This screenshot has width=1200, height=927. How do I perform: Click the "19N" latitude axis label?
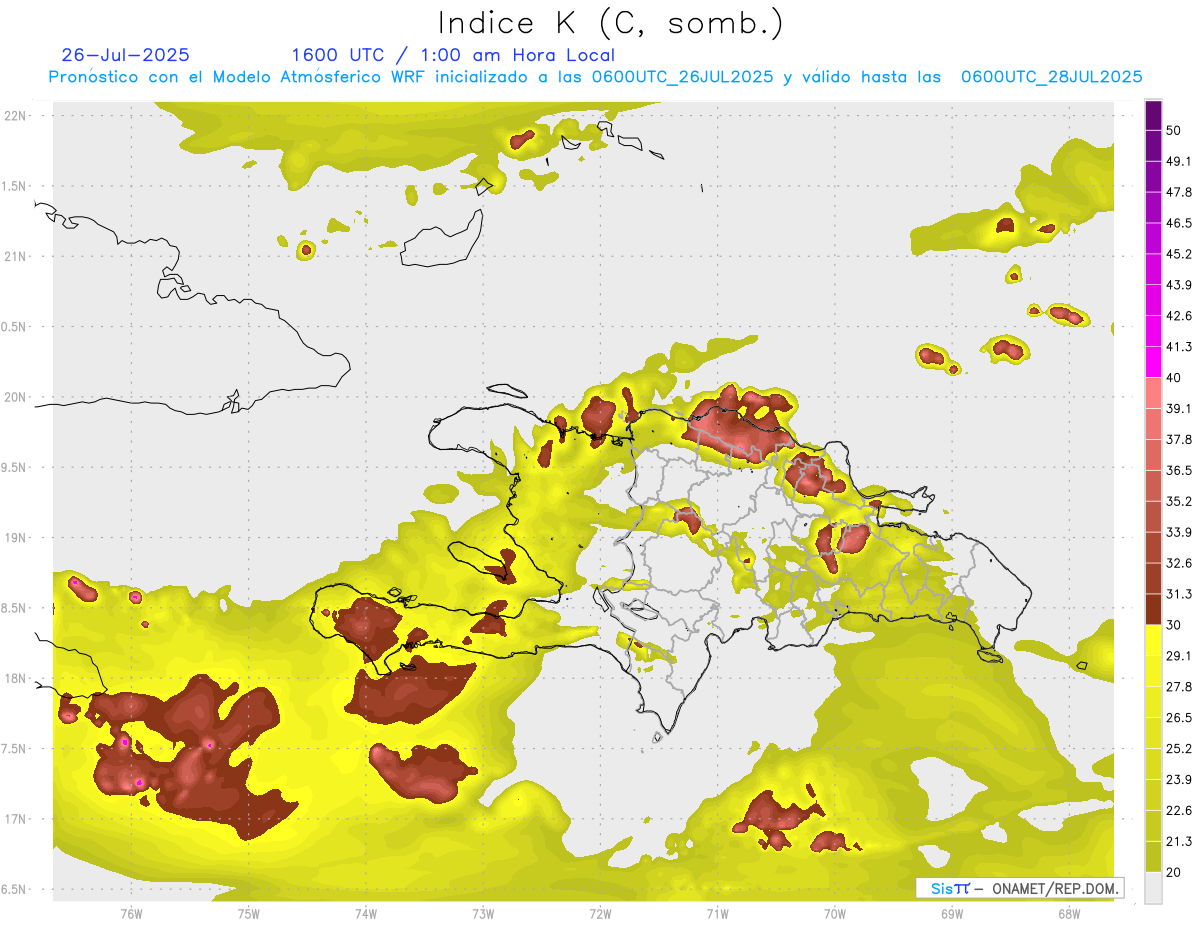pyautogui.click(x=16, y=537)
